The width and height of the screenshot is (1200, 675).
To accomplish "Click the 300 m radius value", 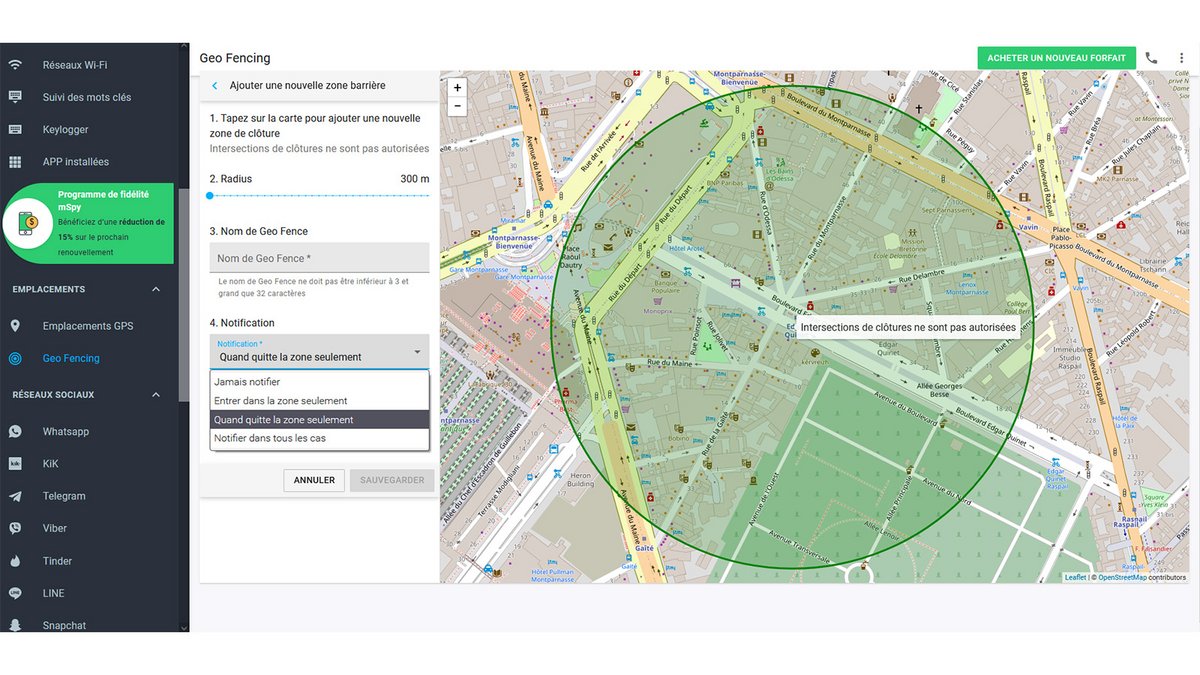I will pyautogui.click(x=414, y=179).
